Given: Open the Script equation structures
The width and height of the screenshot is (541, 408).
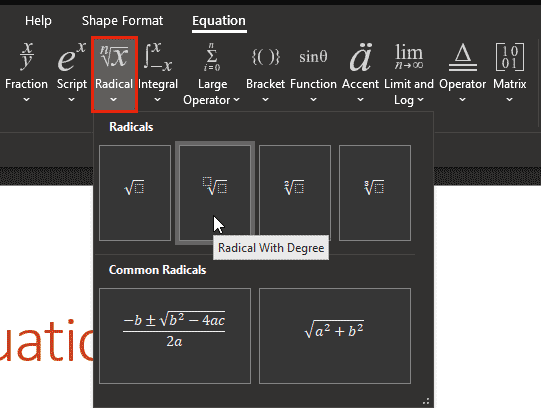Looking at the screenshot, I should click(71, 73).
